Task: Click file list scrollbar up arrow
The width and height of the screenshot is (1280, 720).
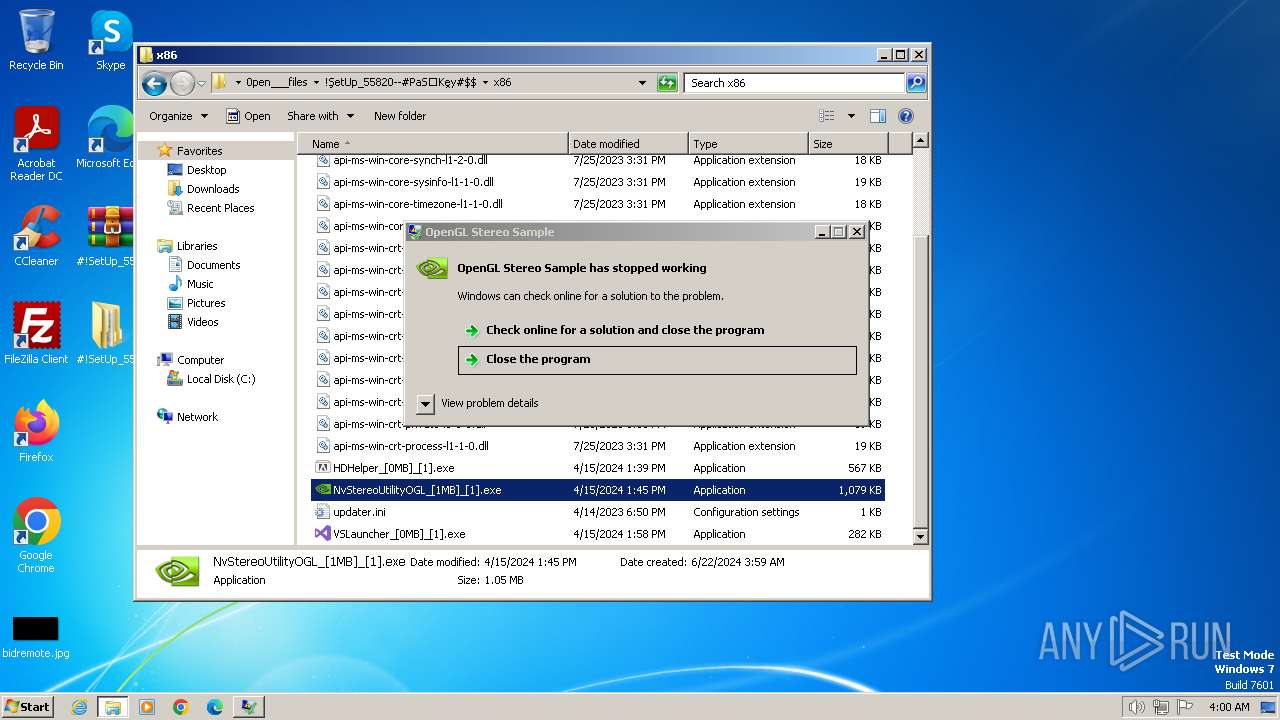Action: tap(921, 141)
